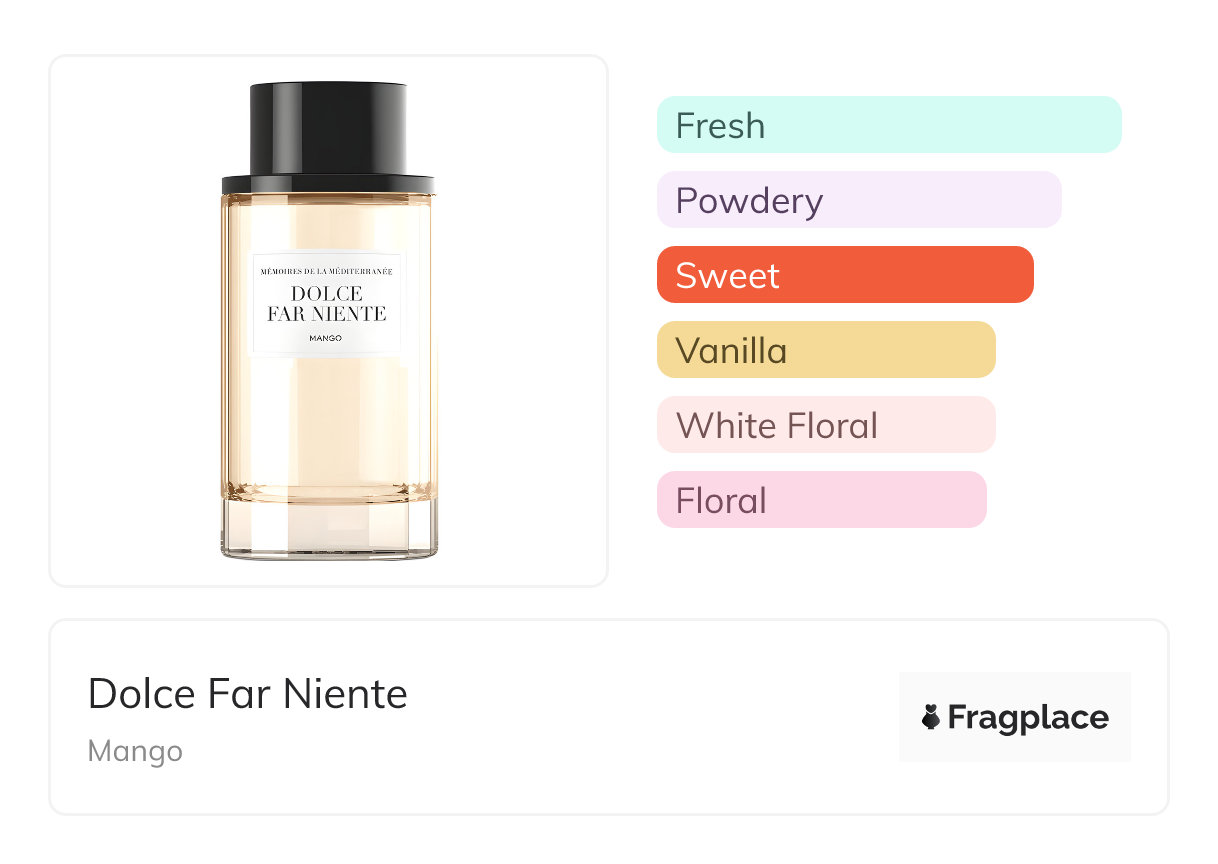Screen dimensions: 1218x864
Task: Click the 'White Floral' text label
Action: (x=776, y=426)
